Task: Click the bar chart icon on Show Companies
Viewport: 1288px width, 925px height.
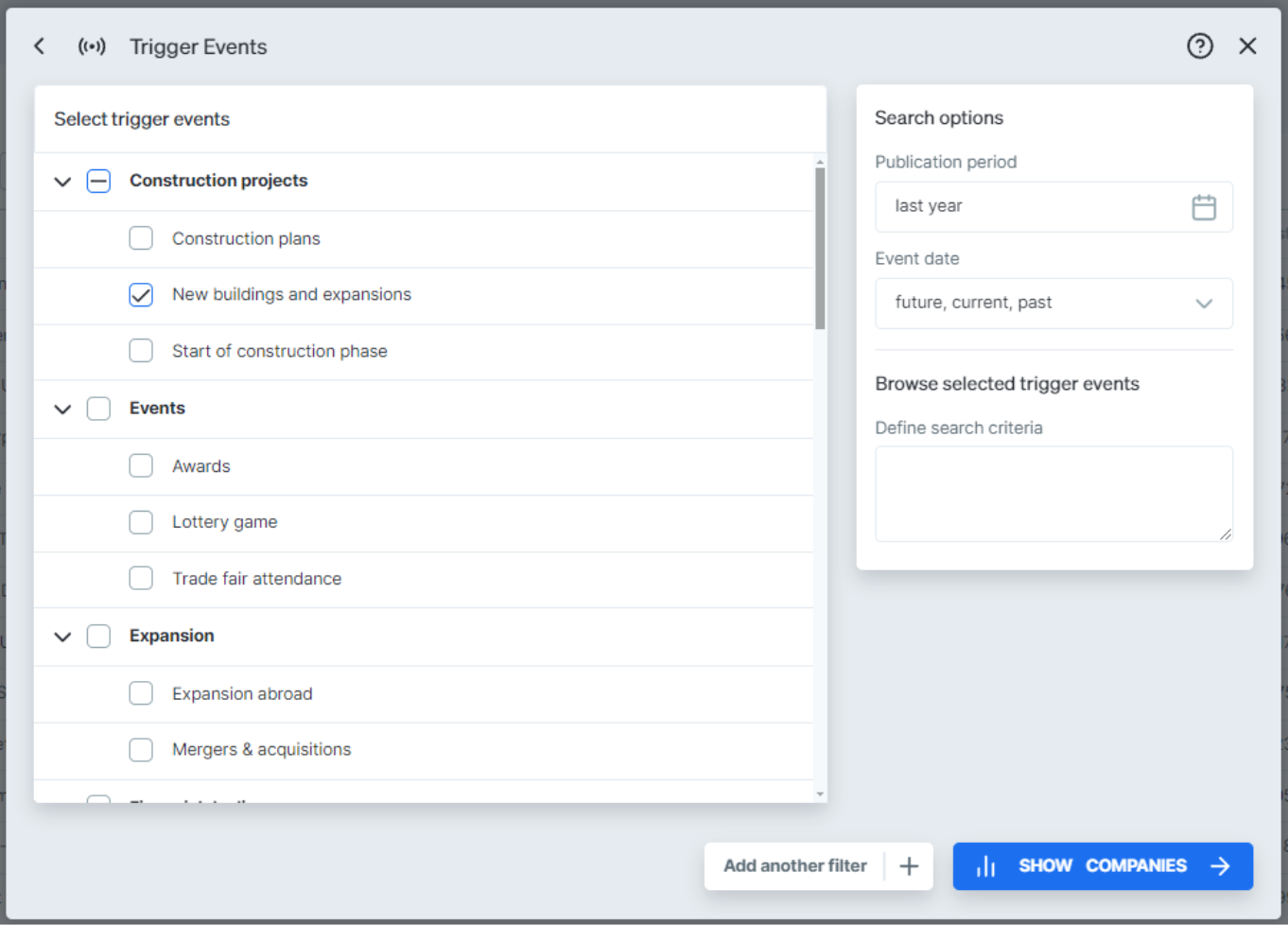Action: click(x=986, y=865)
